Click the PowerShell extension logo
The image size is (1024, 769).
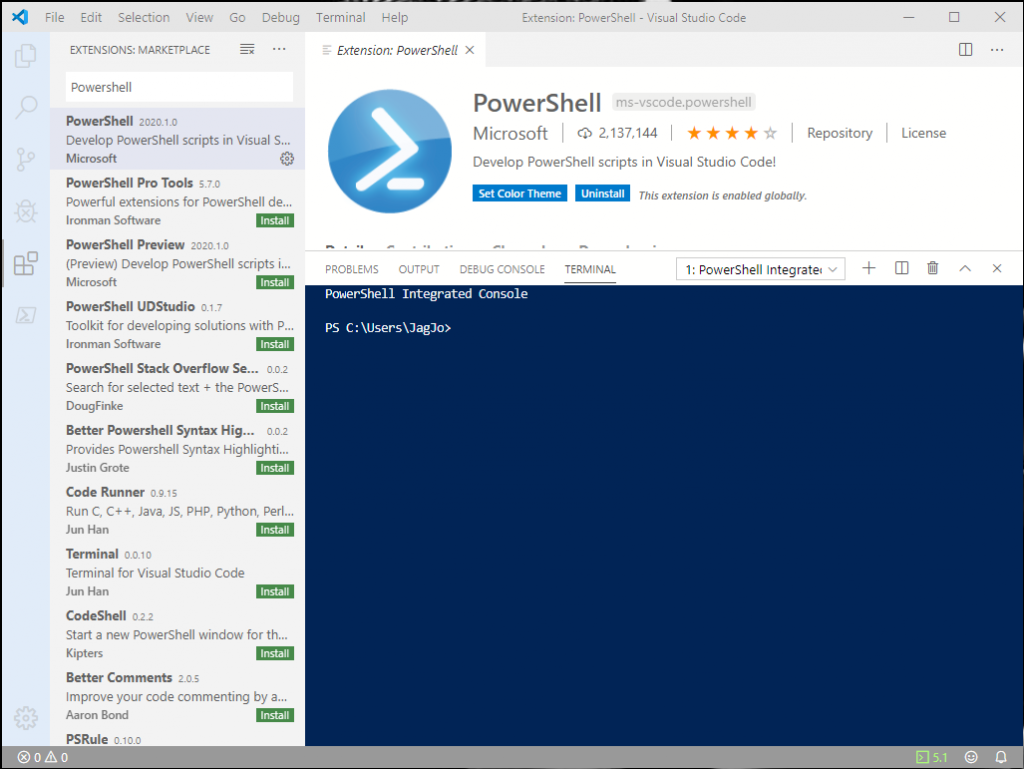point(390,151)
